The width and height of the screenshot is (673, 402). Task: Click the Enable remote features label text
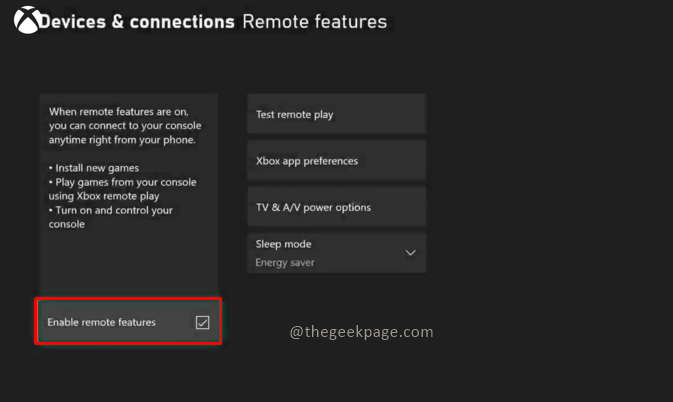pos(101,322)
